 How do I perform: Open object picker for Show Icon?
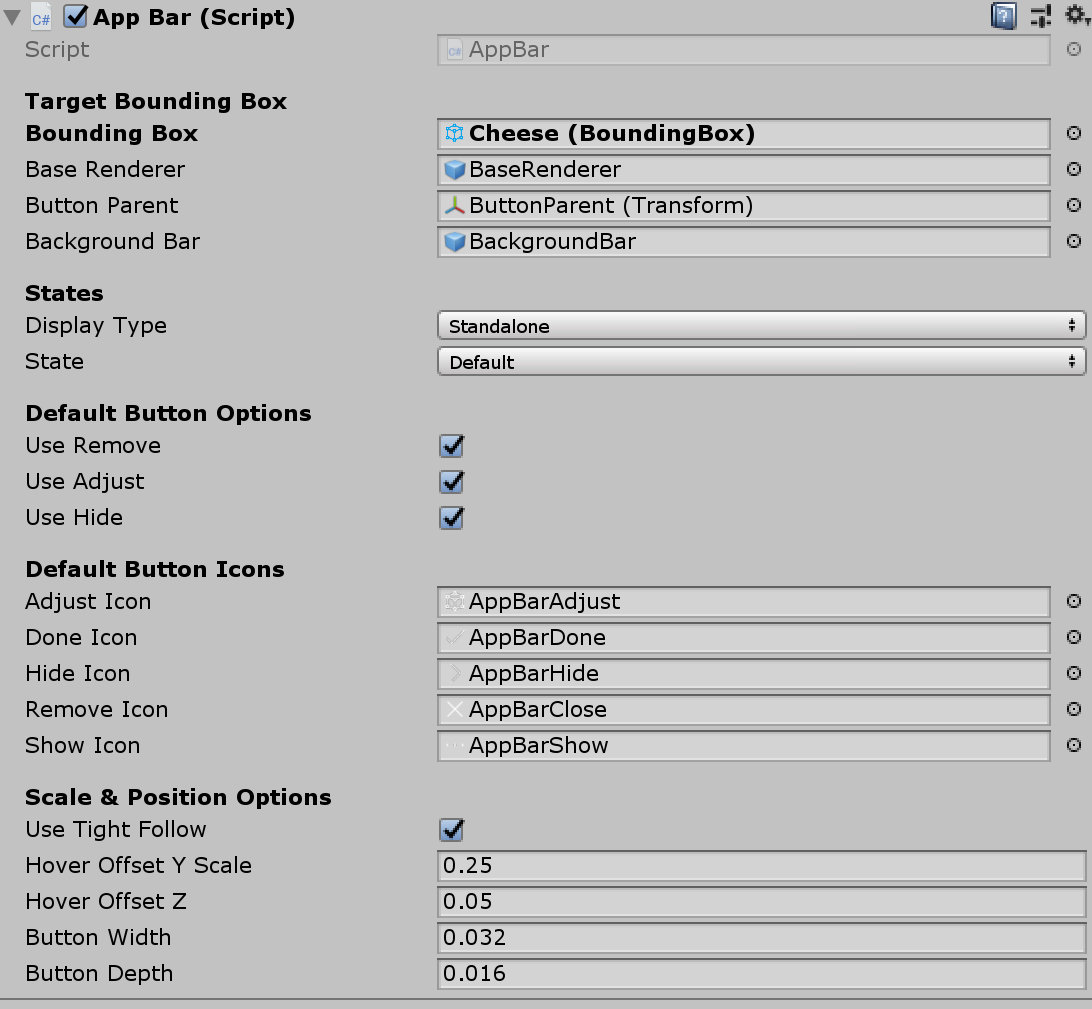pos(1074,746)
